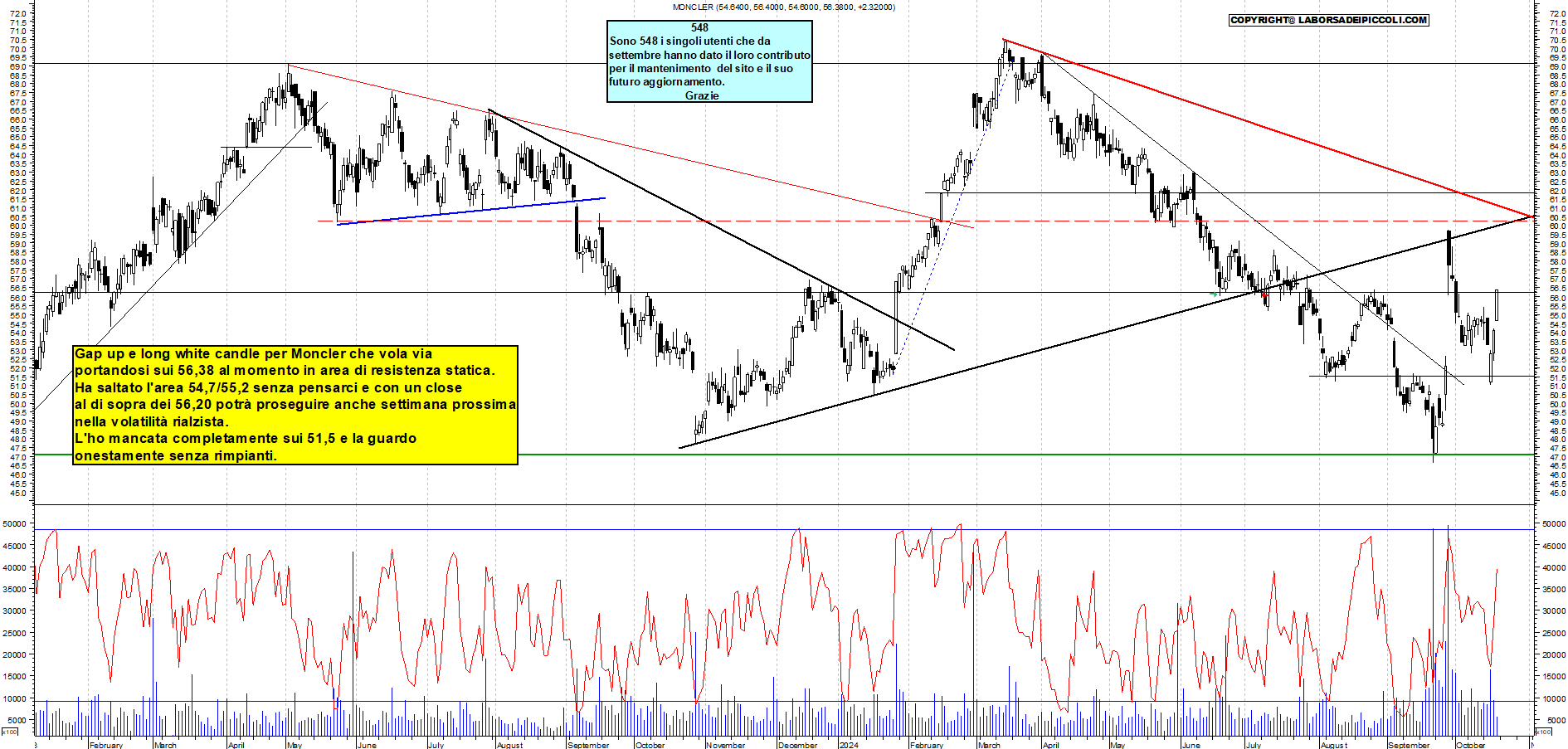
Task: Click the "al di sopra dei 56,20" text line
Action: pyautogui.click(x=295, y=404)
